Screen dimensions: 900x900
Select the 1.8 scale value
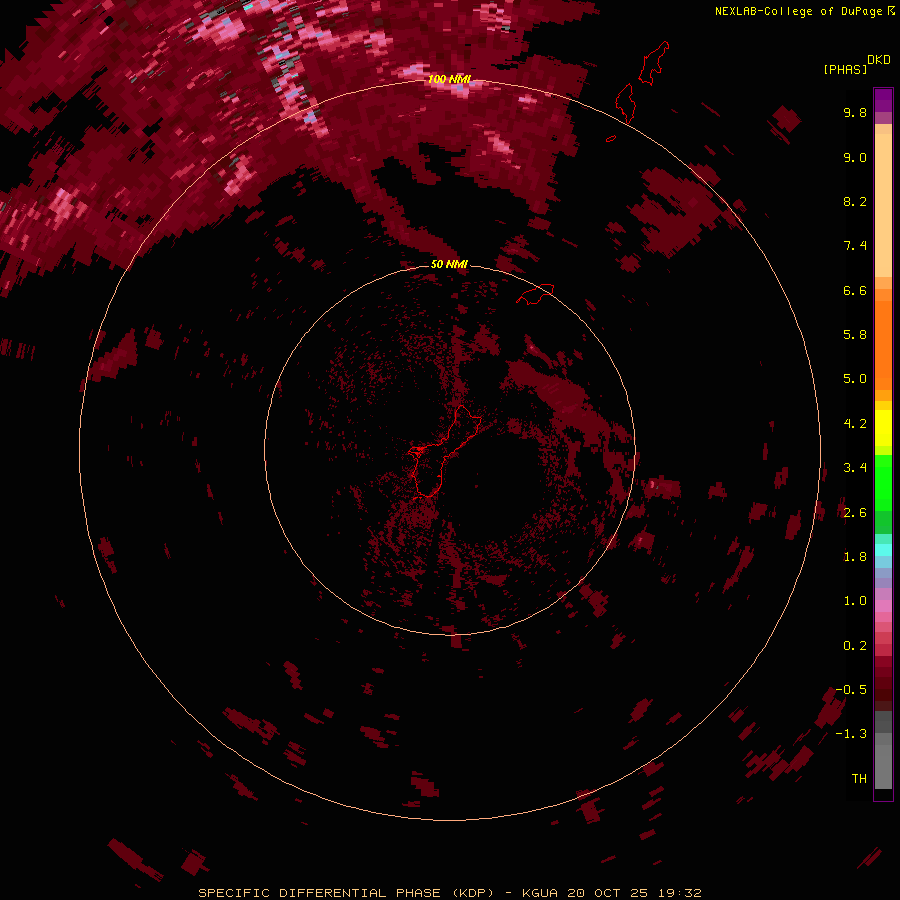pyautogui.click(x=855, y=557)
